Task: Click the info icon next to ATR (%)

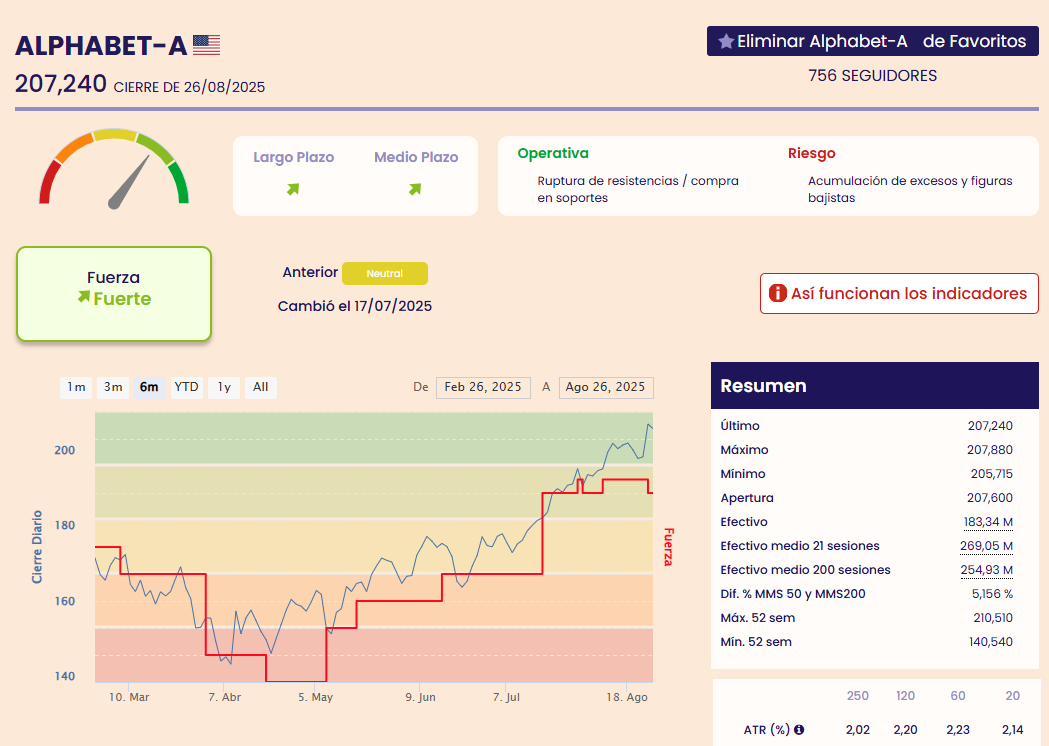Action: click(x=799, y=730)
